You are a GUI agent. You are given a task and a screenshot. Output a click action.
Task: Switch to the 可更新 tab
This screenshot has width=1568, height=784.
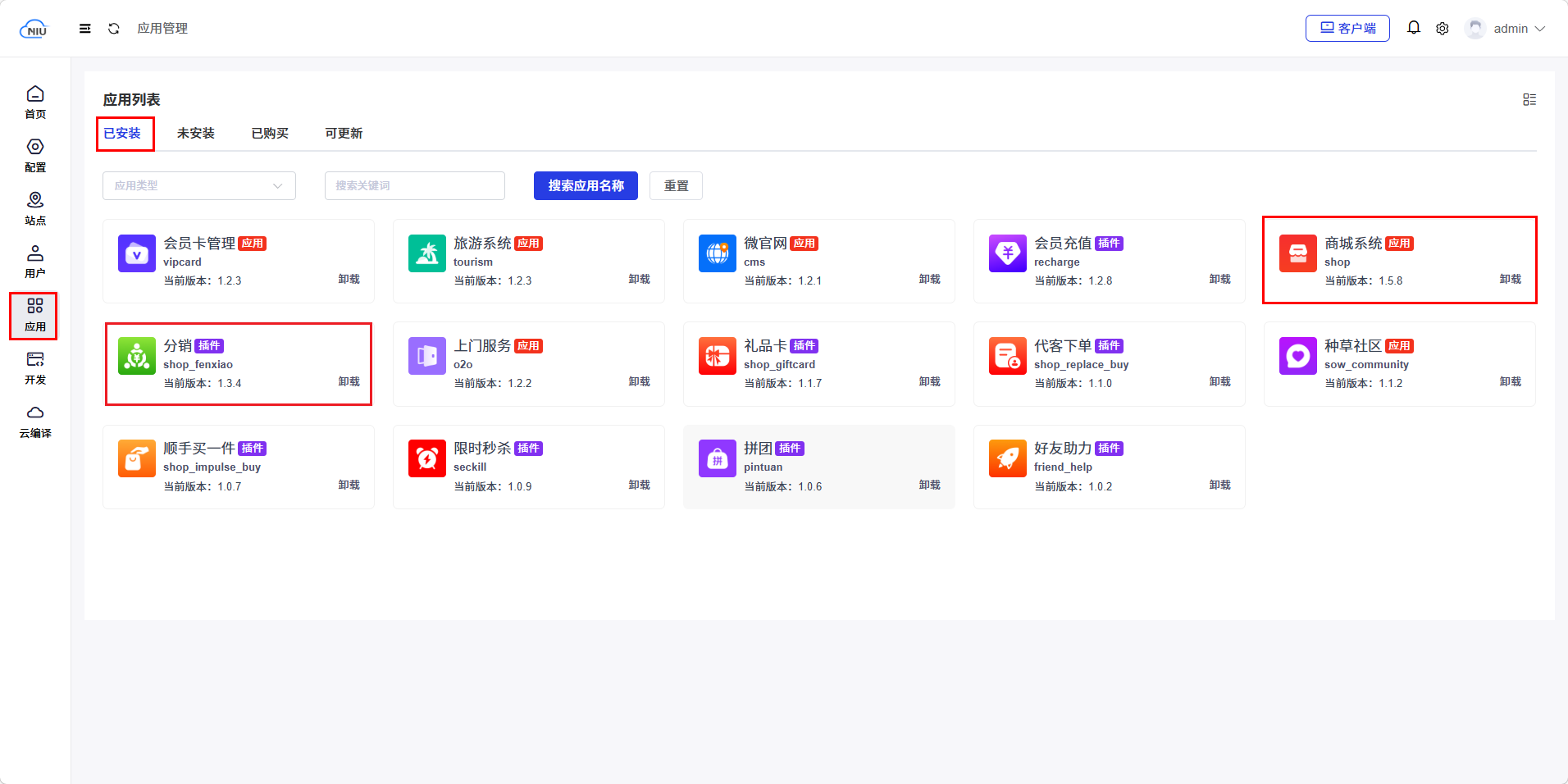point(343,134)
